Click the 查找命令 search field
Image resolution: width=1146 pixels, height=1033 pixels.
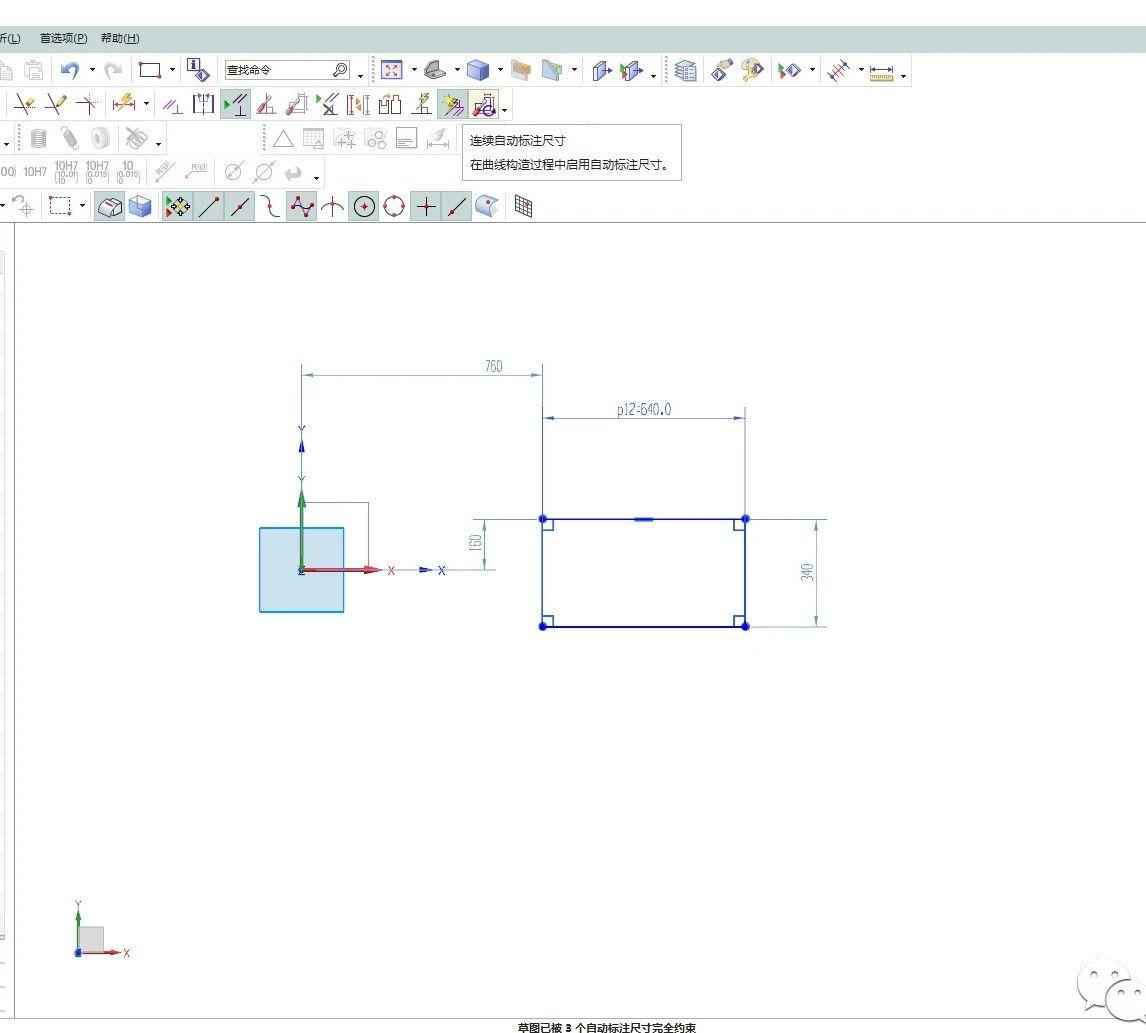point(278,70)
